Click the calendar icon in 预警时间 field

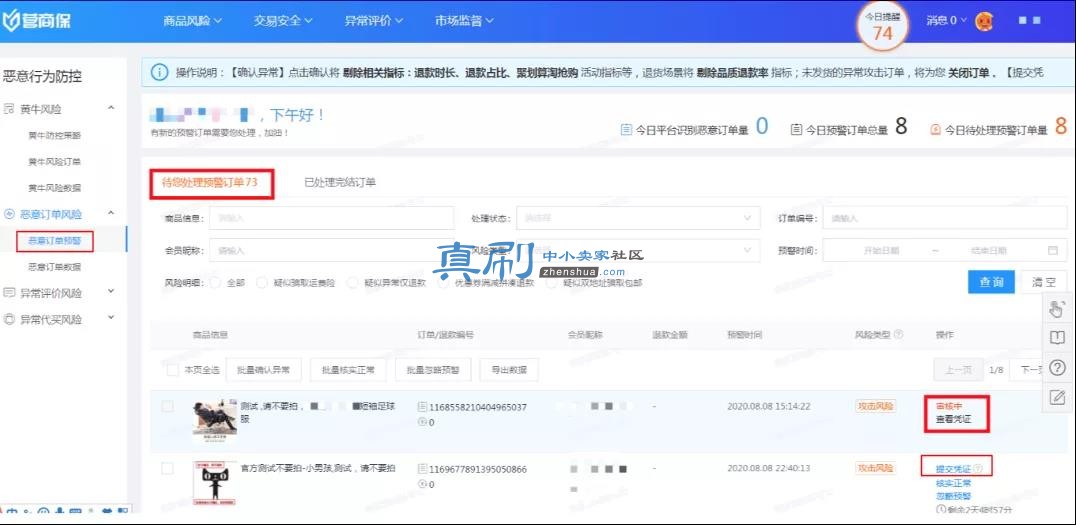[1053, 250]
